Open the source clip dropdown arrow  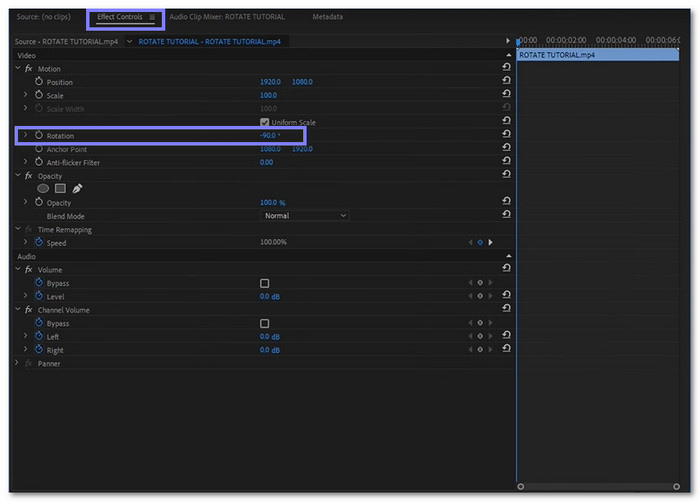point(129,42)
